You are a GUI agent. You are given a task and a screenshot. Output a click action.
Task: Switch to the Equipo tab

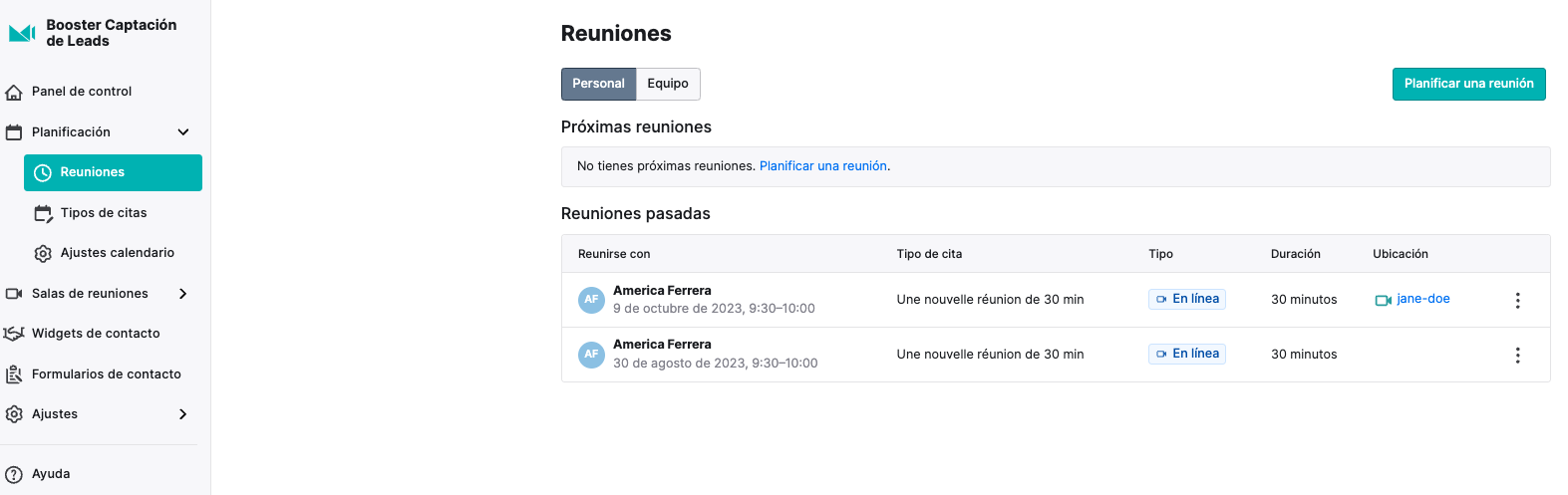click(x=668, y=84)
